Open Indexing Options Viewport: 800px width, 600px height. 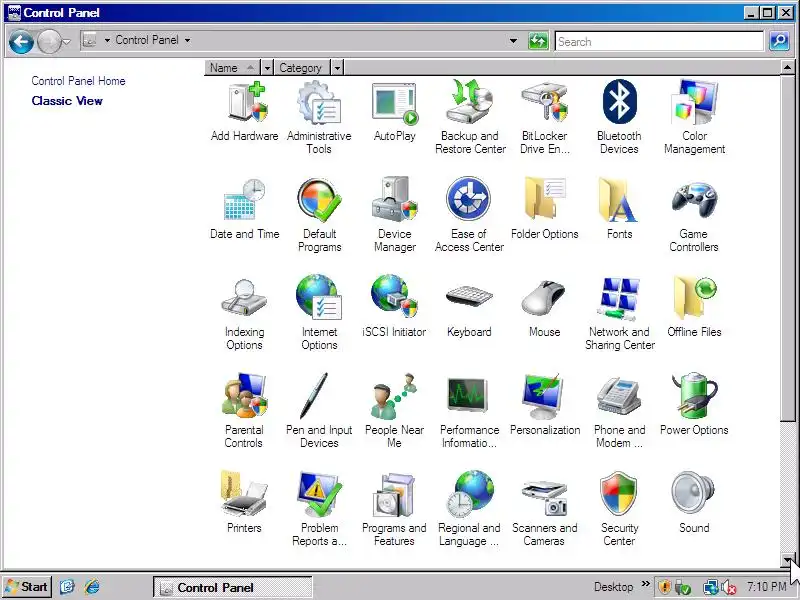coord(244,313)
